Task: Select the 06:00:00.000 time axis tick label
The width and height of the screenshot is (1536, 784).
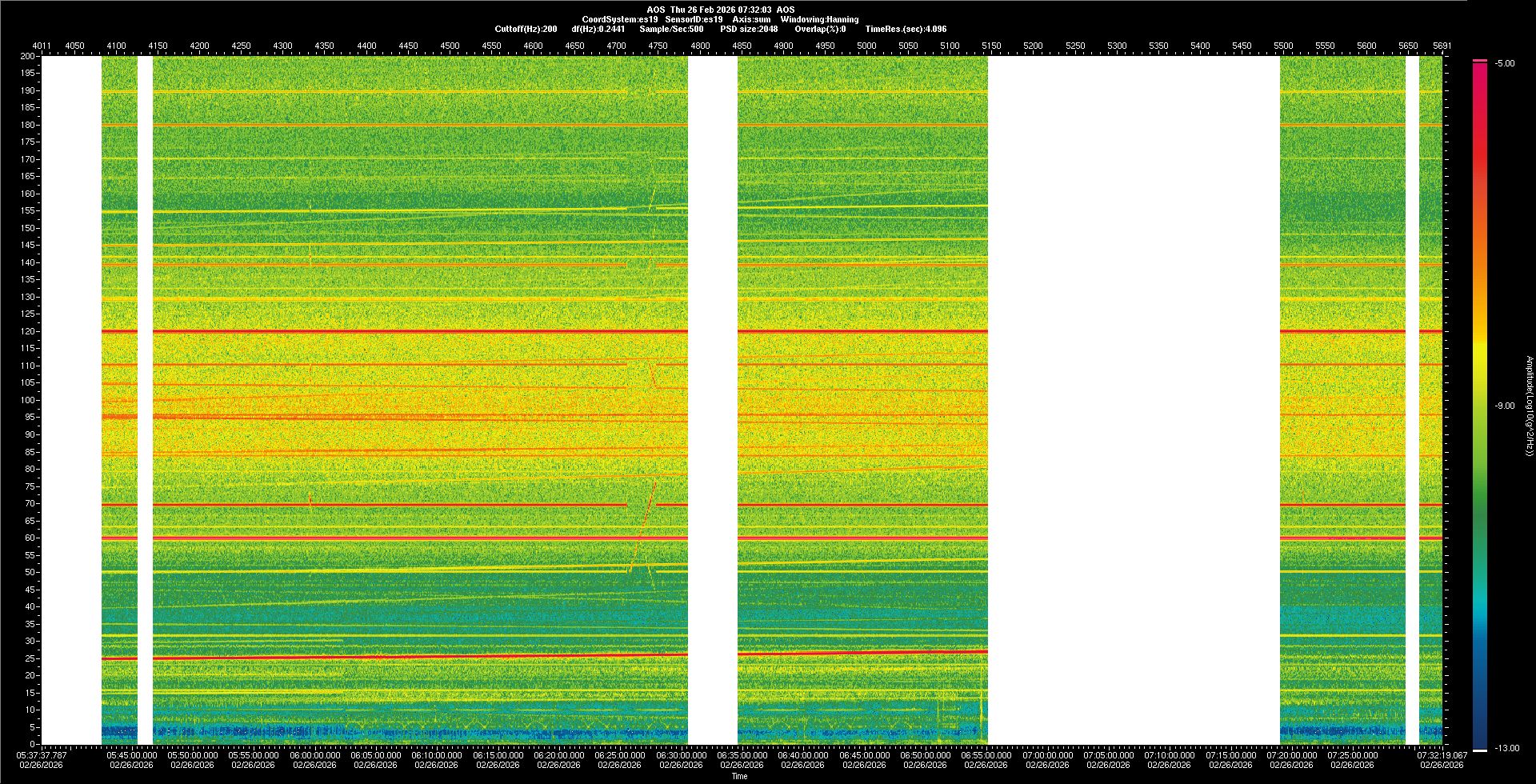Action: (314, 754)
